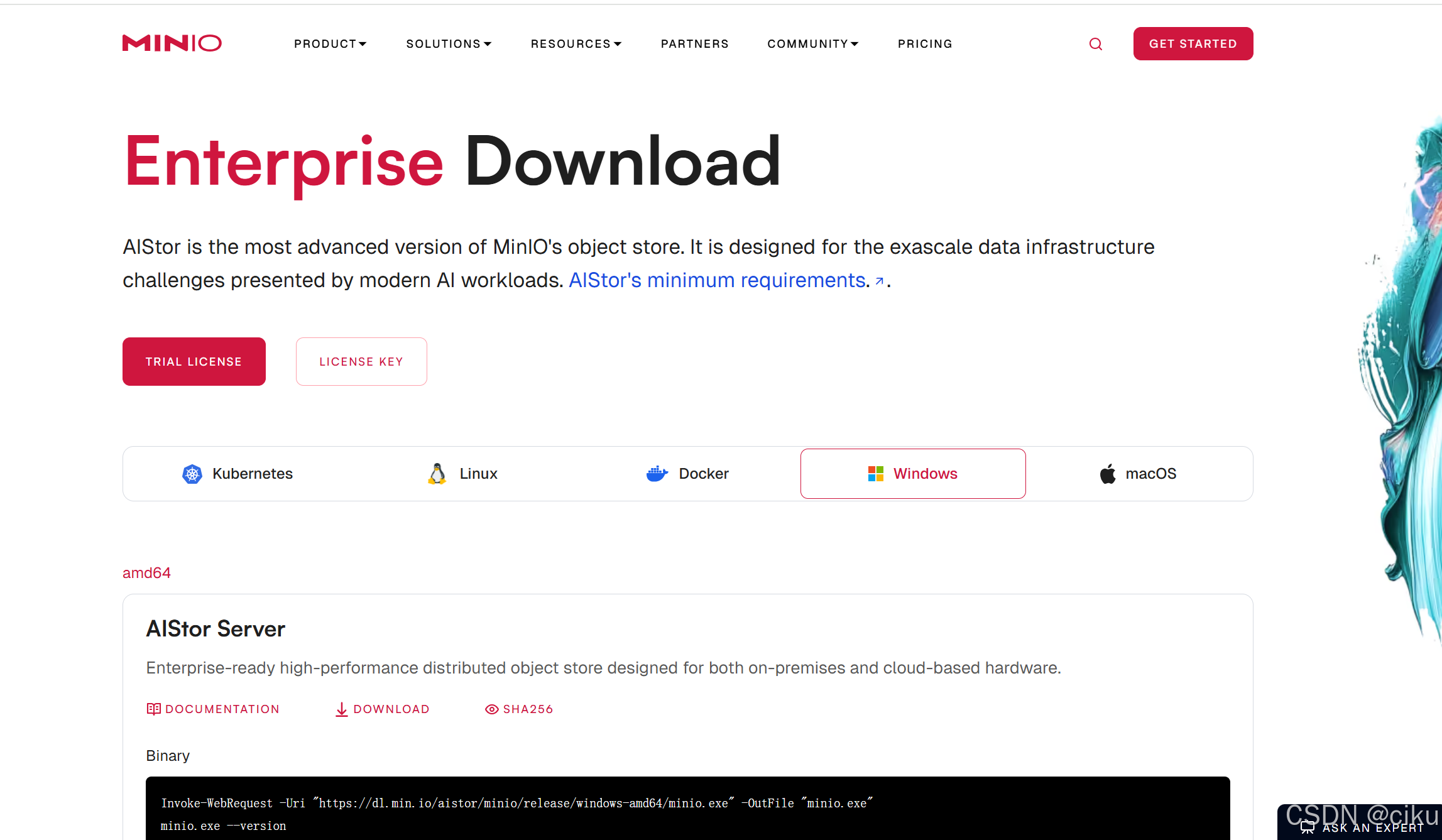Click the Apple logo icon
This screenshot has height=840, width=1442.
pos(1108,474)
